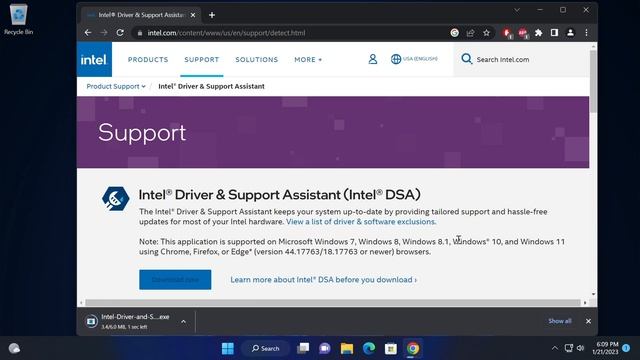This screenshot has width=640, height=360.
Task: Open driver & software exclusions link
Action: [361, 222]
